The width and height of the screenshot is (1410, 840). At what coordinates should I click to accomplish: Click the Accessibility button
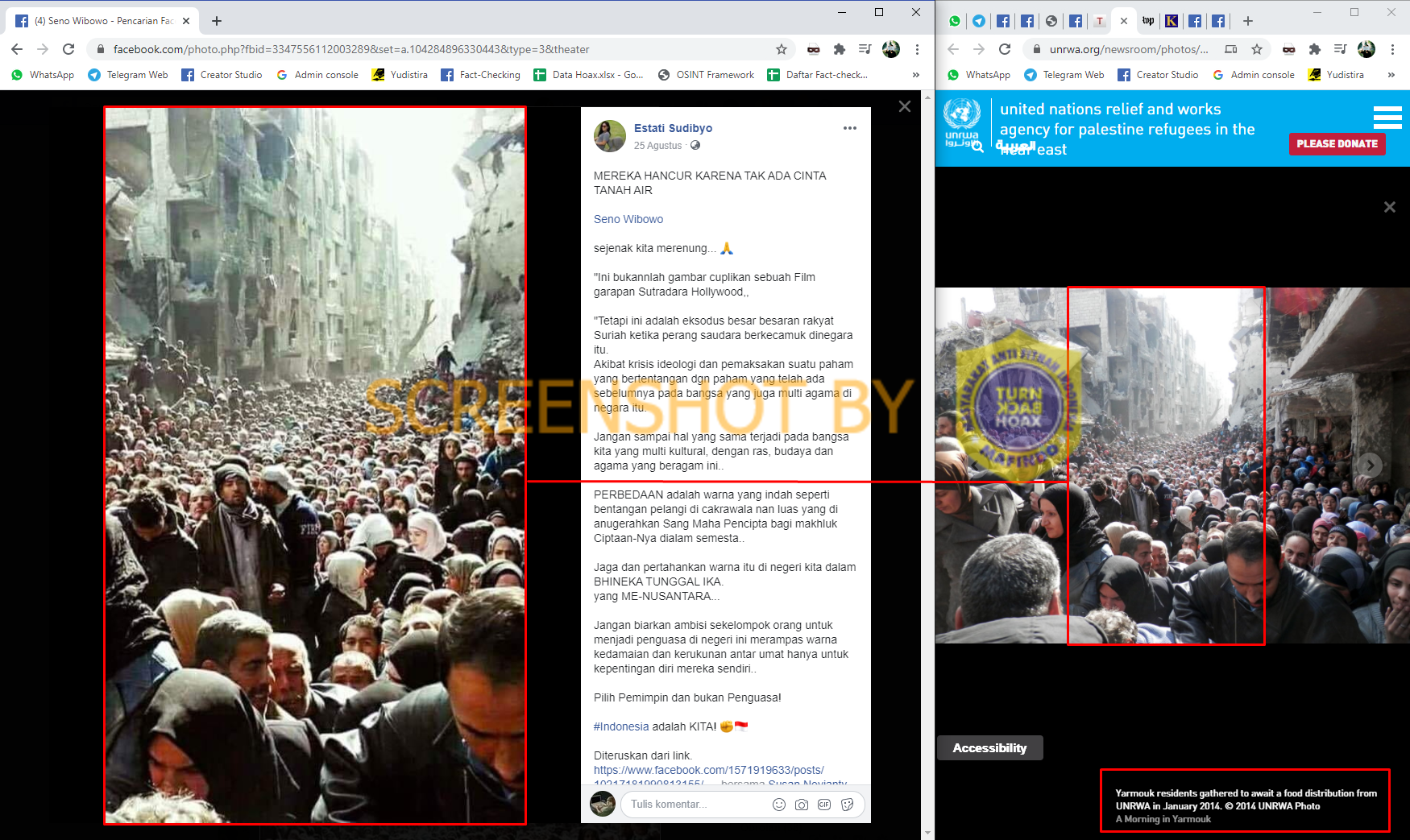(x=989, y=747)
